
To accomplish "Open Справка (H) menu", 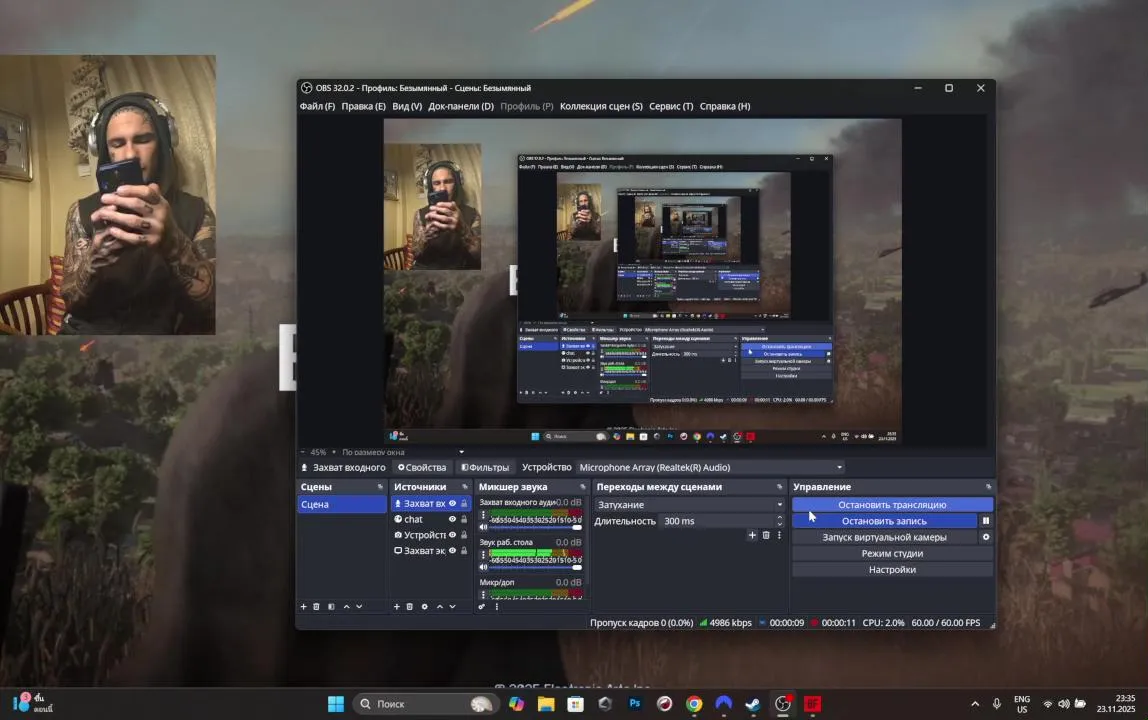I will point(725,106).
